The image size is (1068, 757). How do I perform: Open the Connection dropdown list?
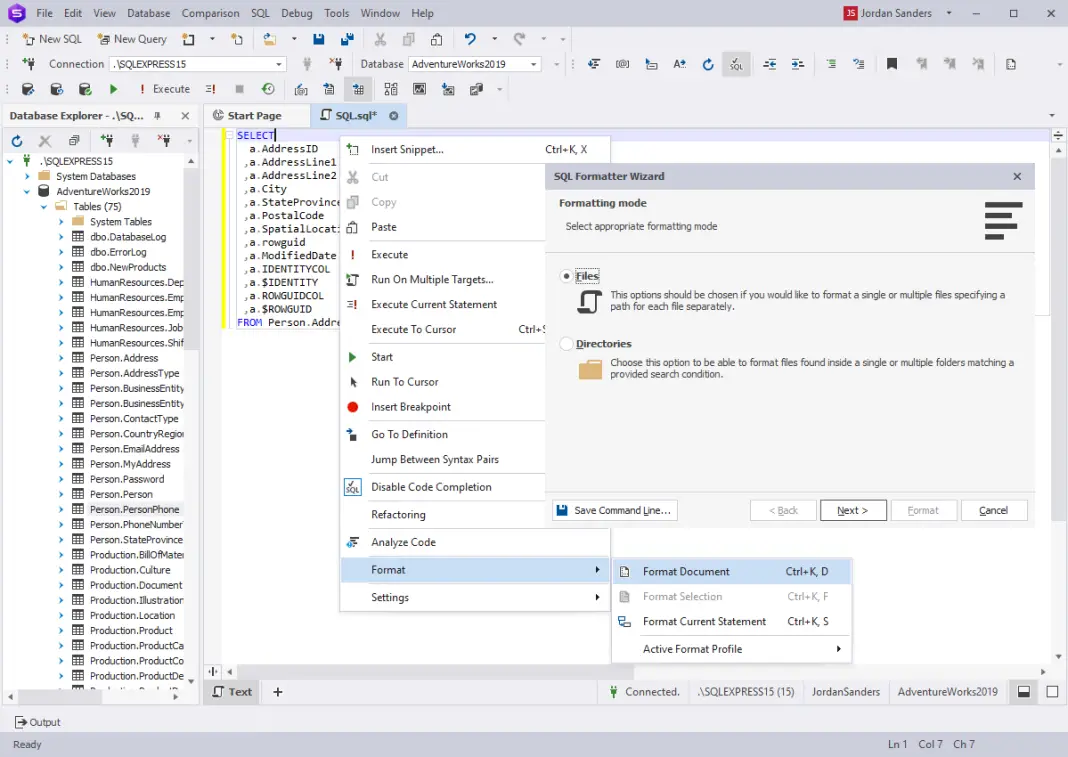click(279, 64)
